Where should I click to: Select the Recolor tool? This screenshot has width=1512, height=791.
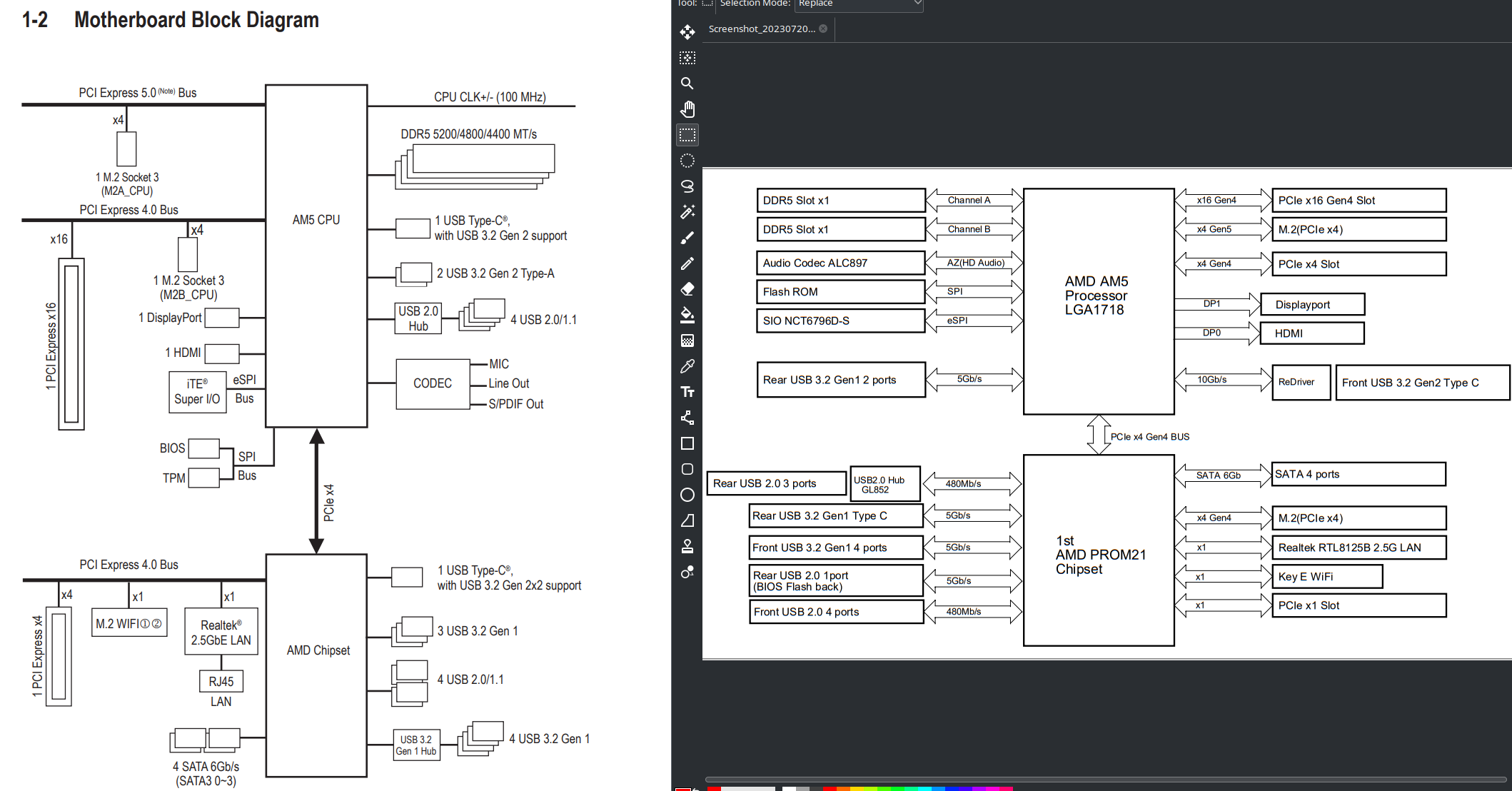(x=687, y=572)
